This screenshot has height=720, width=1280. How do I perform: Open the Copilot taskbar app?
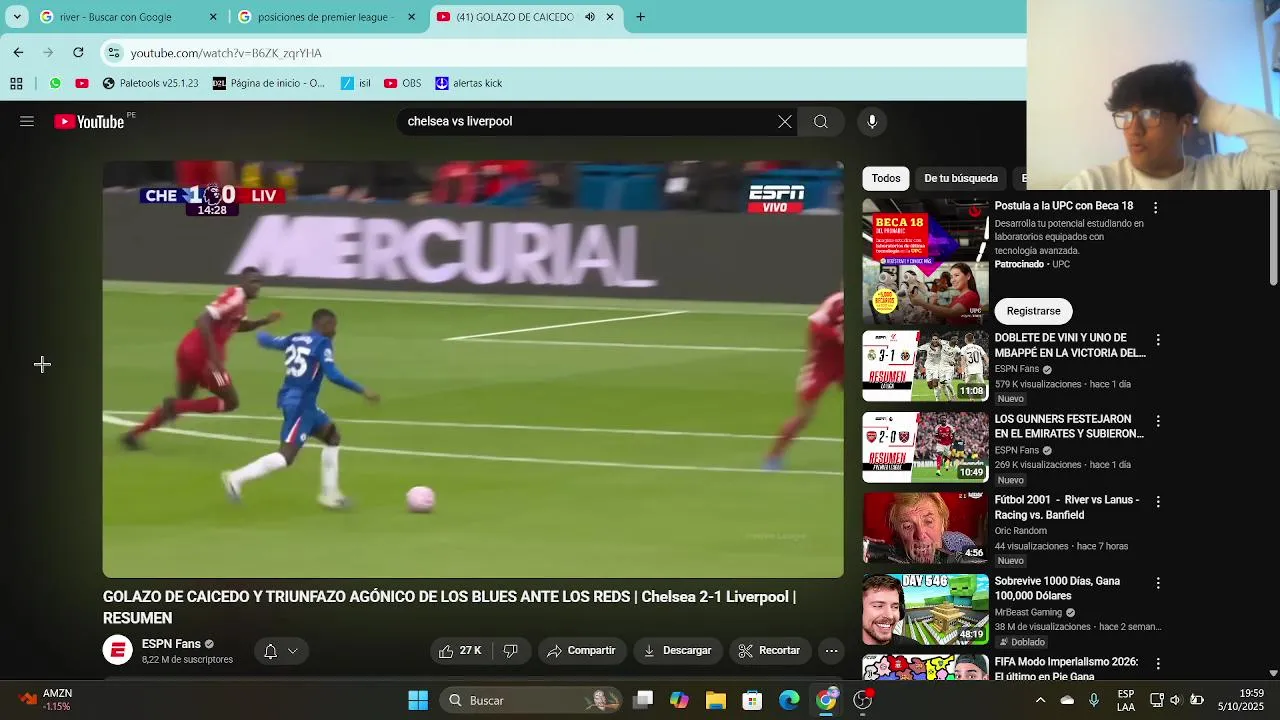(x=679, y=700)
